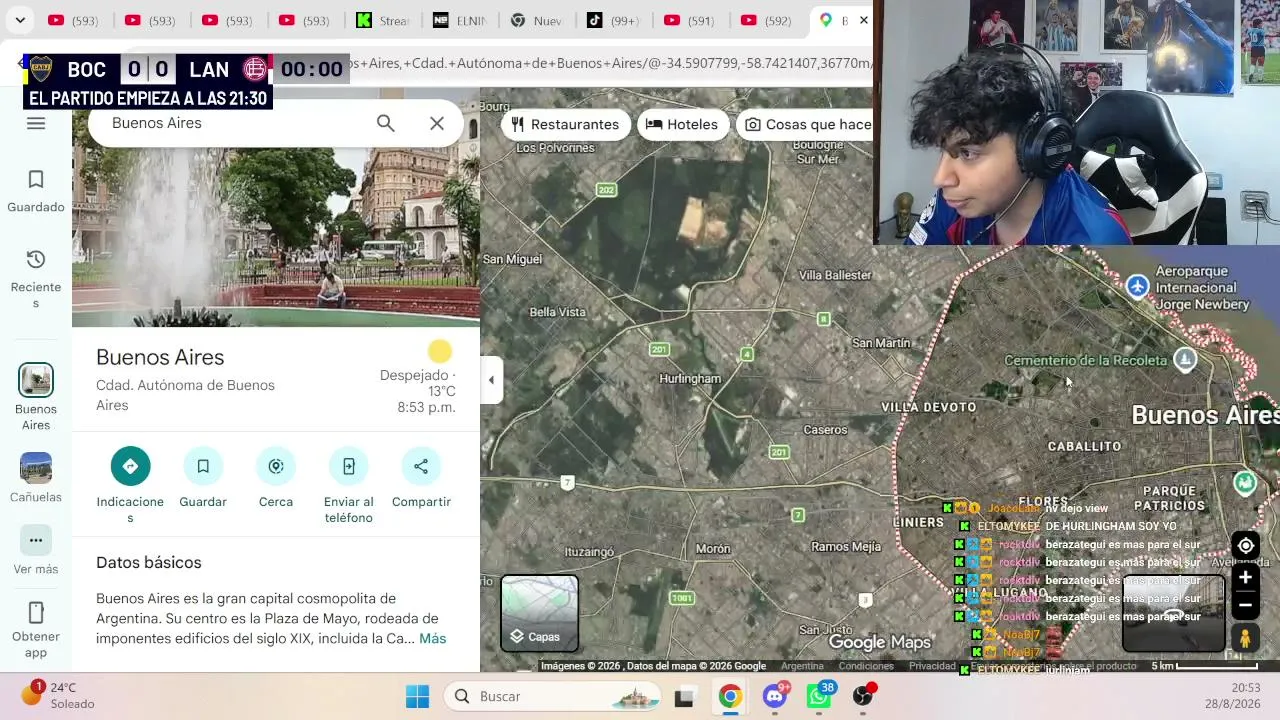Click the Argentina link in map footer
This screenshot has width=1280, height=720.
coord(802,666)
